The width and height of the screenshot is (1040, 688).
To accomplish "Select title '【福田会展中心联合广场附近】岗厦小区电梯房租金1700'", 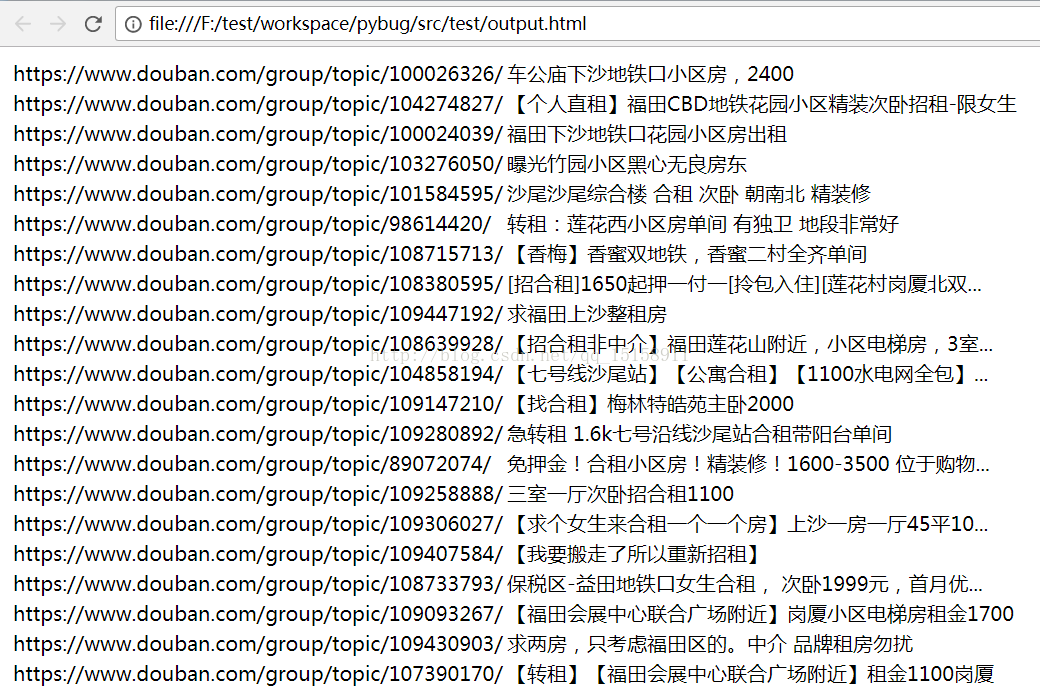I will 761,614.
